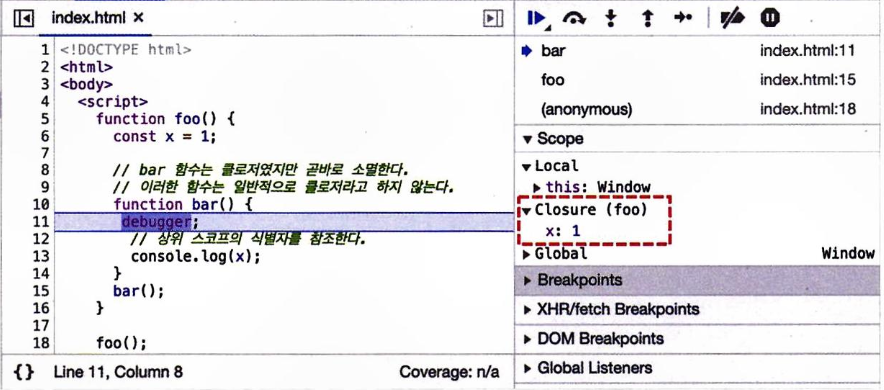Click <!DOCTYPE html> line

pos(126,50)
